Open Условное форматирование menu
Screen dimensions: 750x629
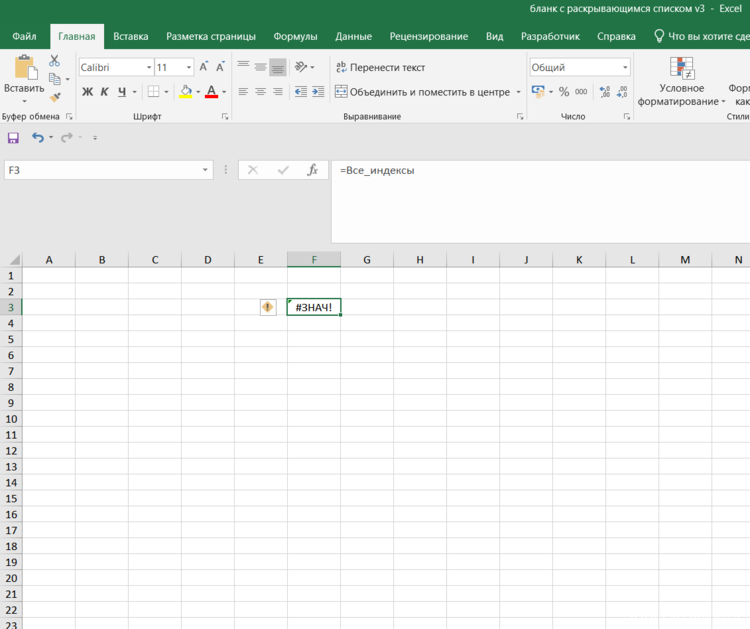click(682, 81)
